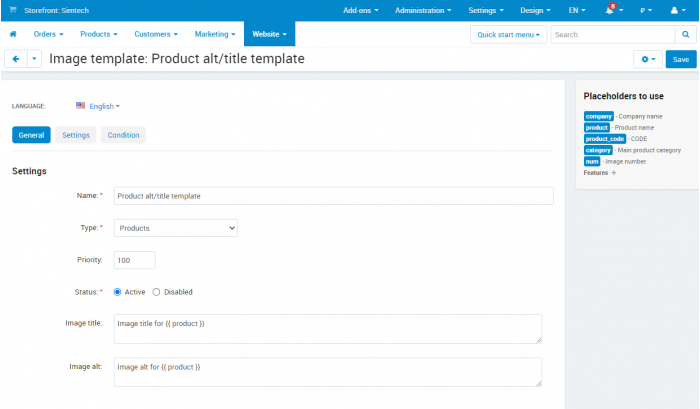
Task: Open the Add-ons dropdown menu
Action: 361,10
